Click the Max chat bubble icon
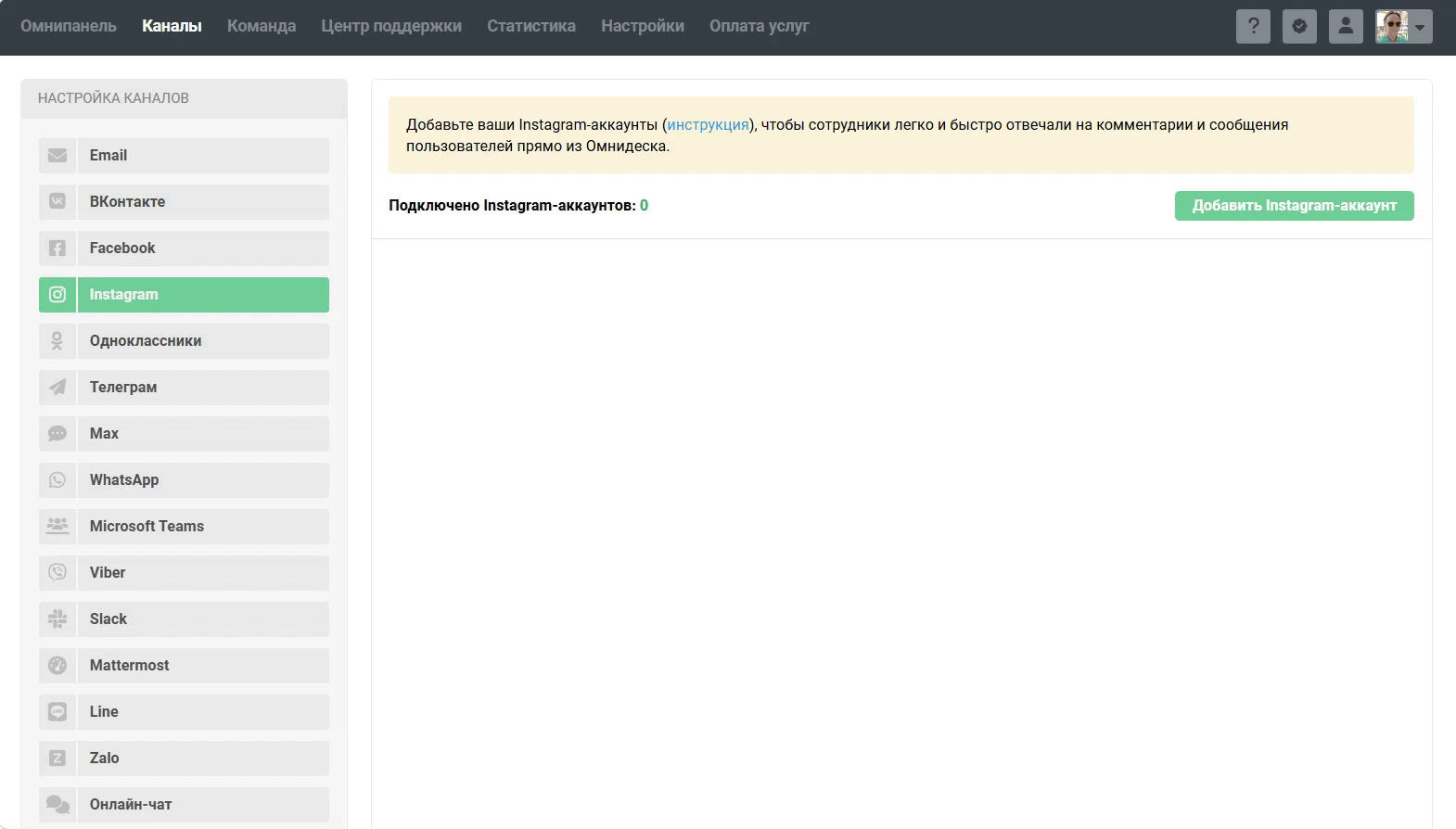This screenshot has width=1456, height=829. pos(57,434)
